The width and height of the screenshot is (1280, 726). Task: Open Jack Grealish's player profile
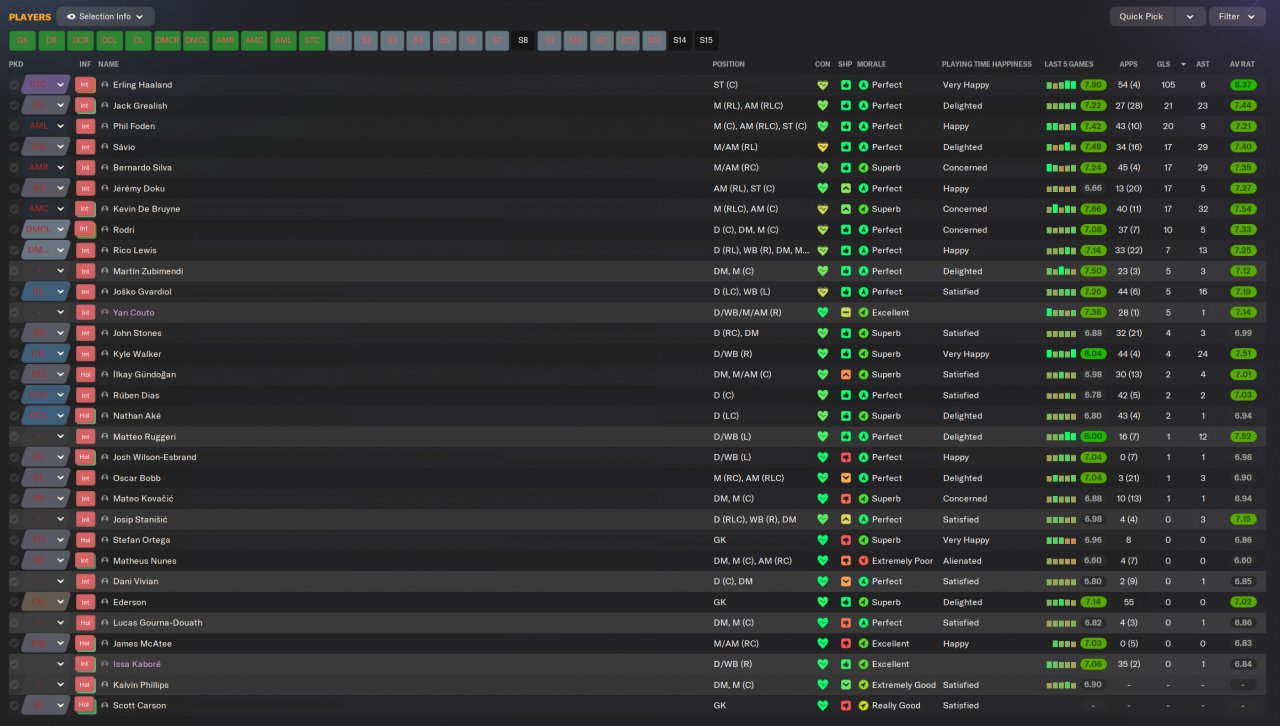pyautogui.click(x=140, y=106)
